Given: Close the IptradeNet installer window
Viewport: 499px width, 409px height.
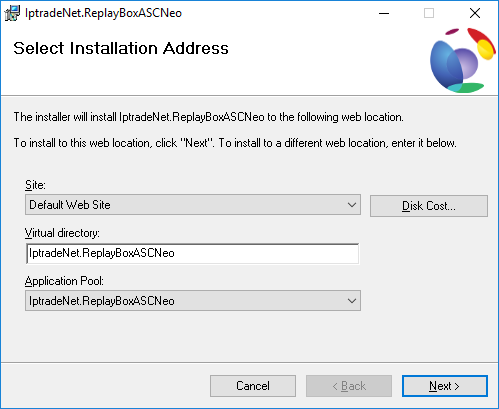Looking at the screenshot, I should pos(475,13).
